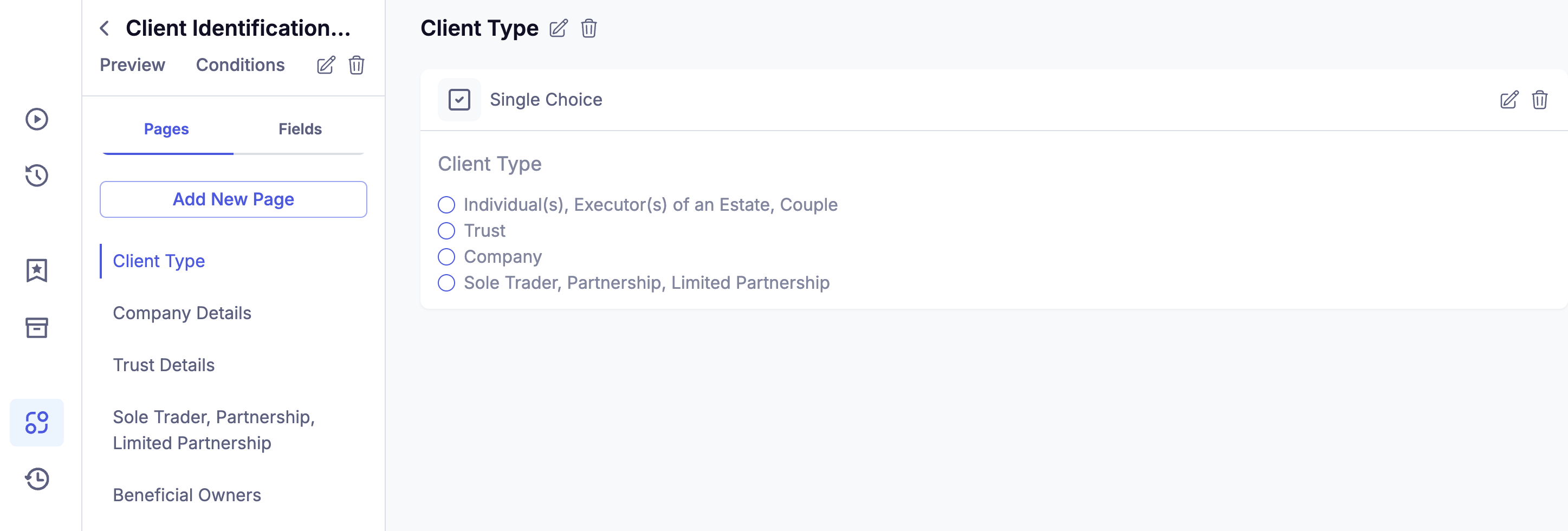Open the Conditions link

click(240, 65)
